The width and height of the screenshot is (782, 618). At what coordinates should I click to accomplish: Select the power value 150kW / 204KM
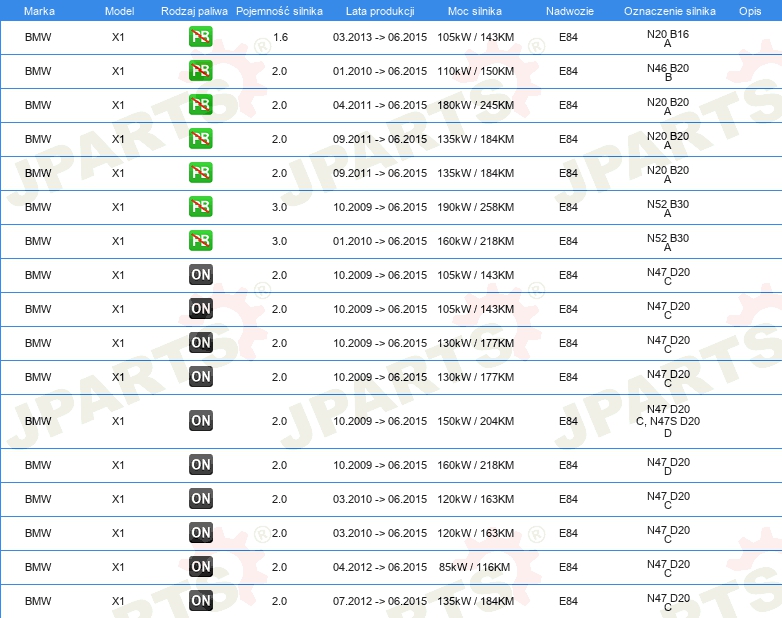[475, 421]
